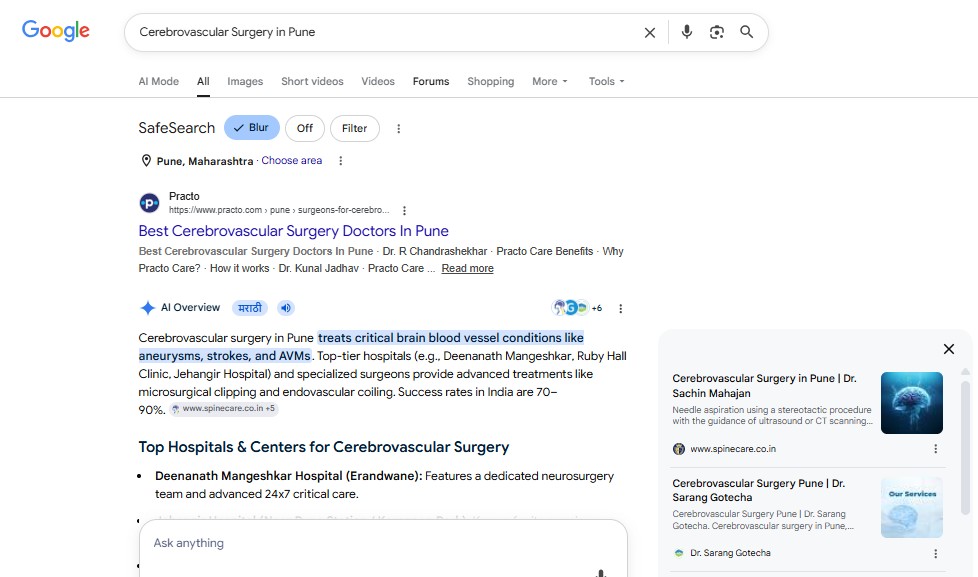Switch to Forums tab
This screenshot has width=978, height=577.
click(431, 81)
